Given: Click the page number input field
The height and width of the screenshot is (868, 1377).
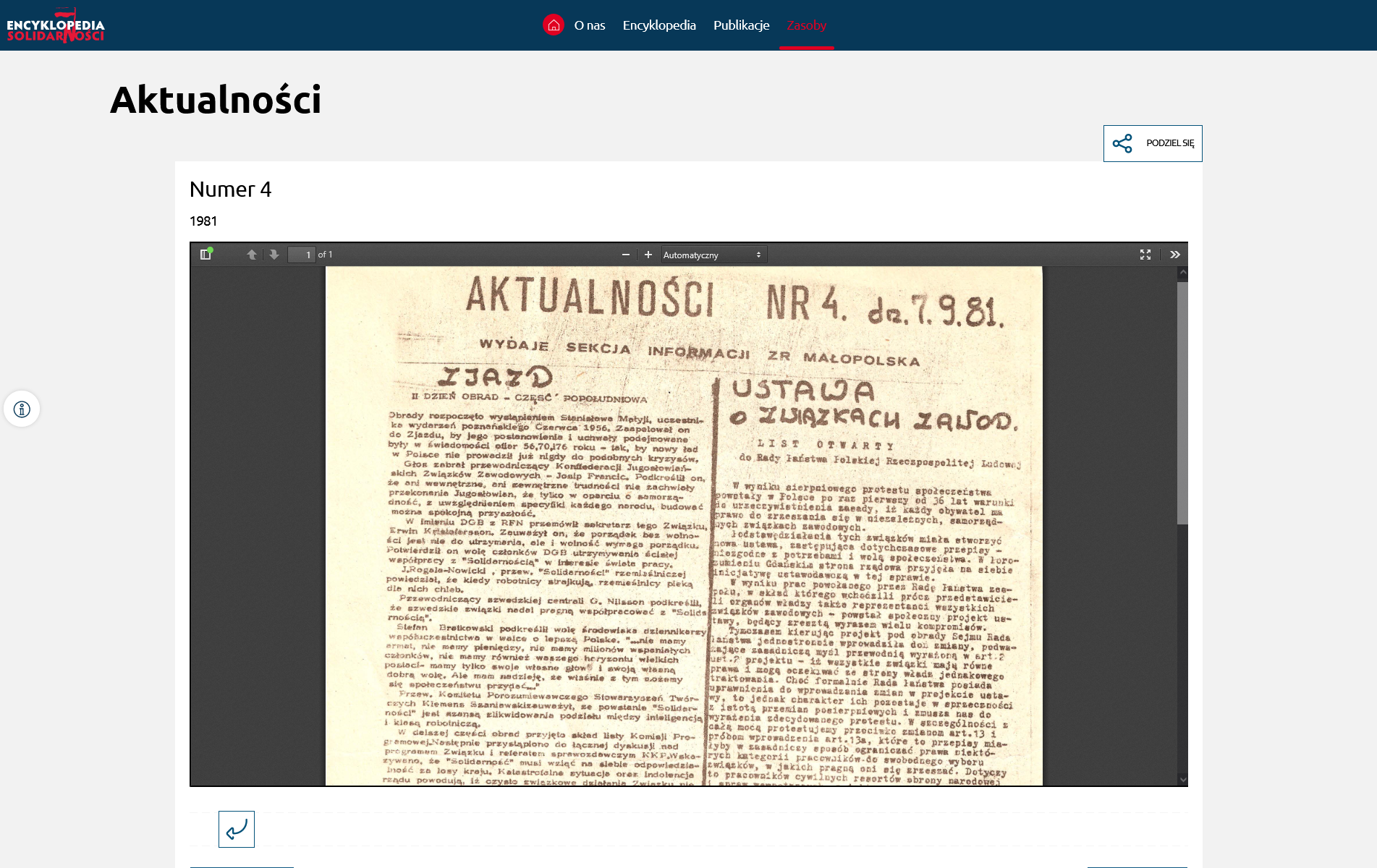Looking at the screenshot, I should (301, 255).
